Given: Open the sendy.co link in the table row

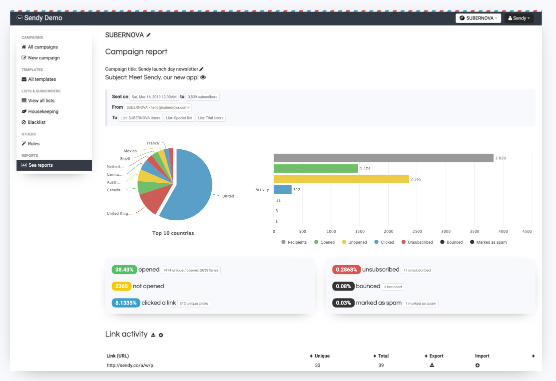Looking at the screenshot, I should (x=130, y=365).
